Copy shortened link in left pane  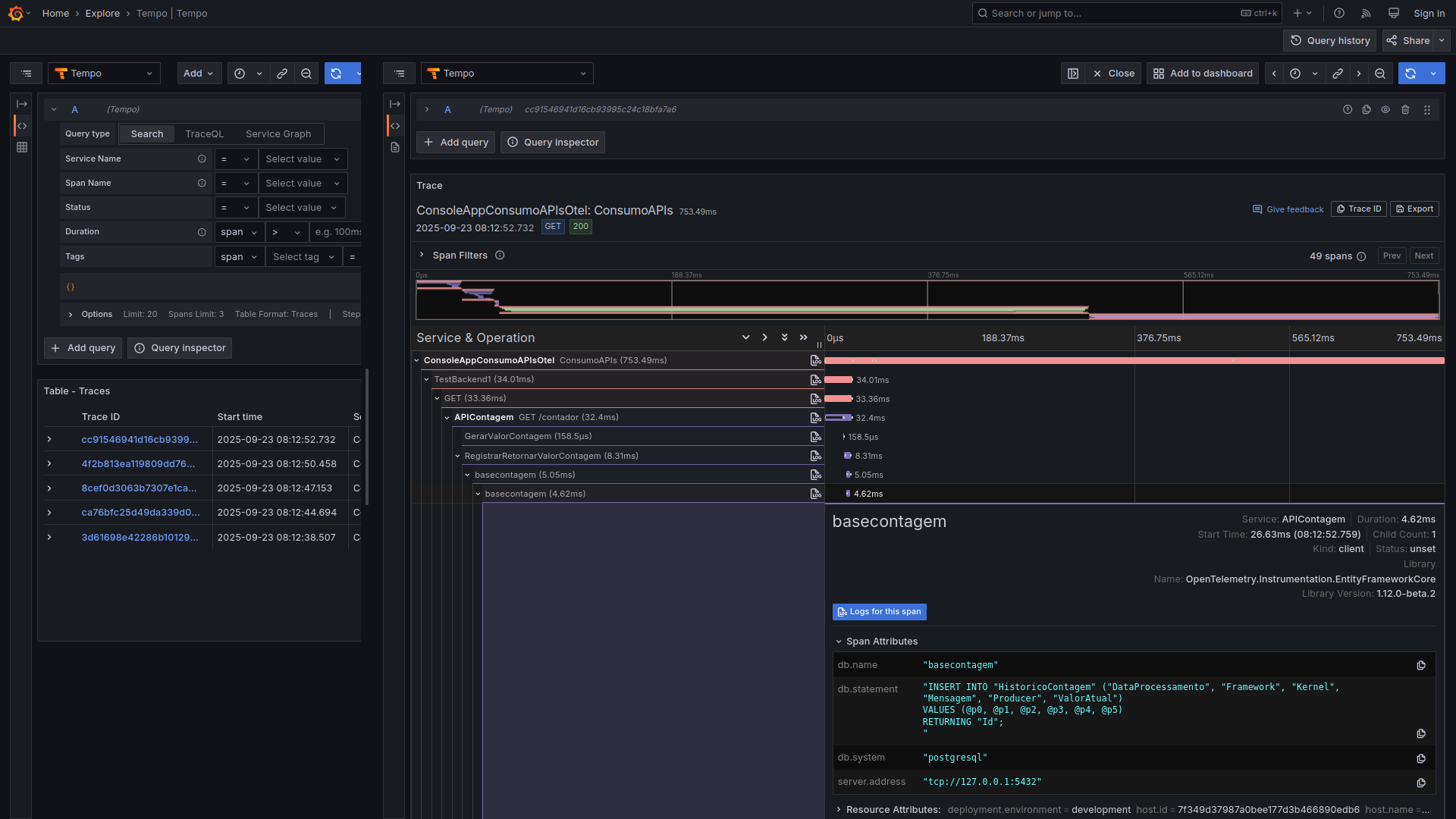[282, 74]
